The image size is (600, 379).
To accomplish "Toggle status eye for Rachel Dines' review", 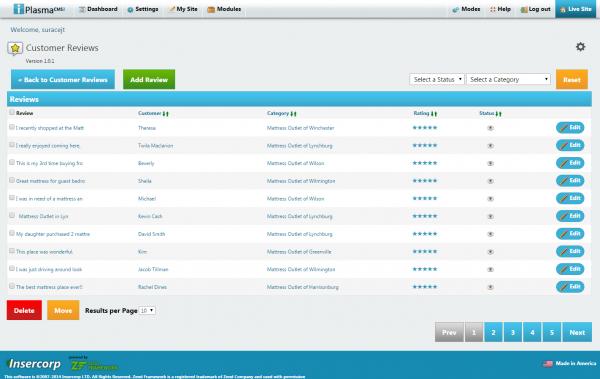I will pyautogui.click(x=490, y=287).
